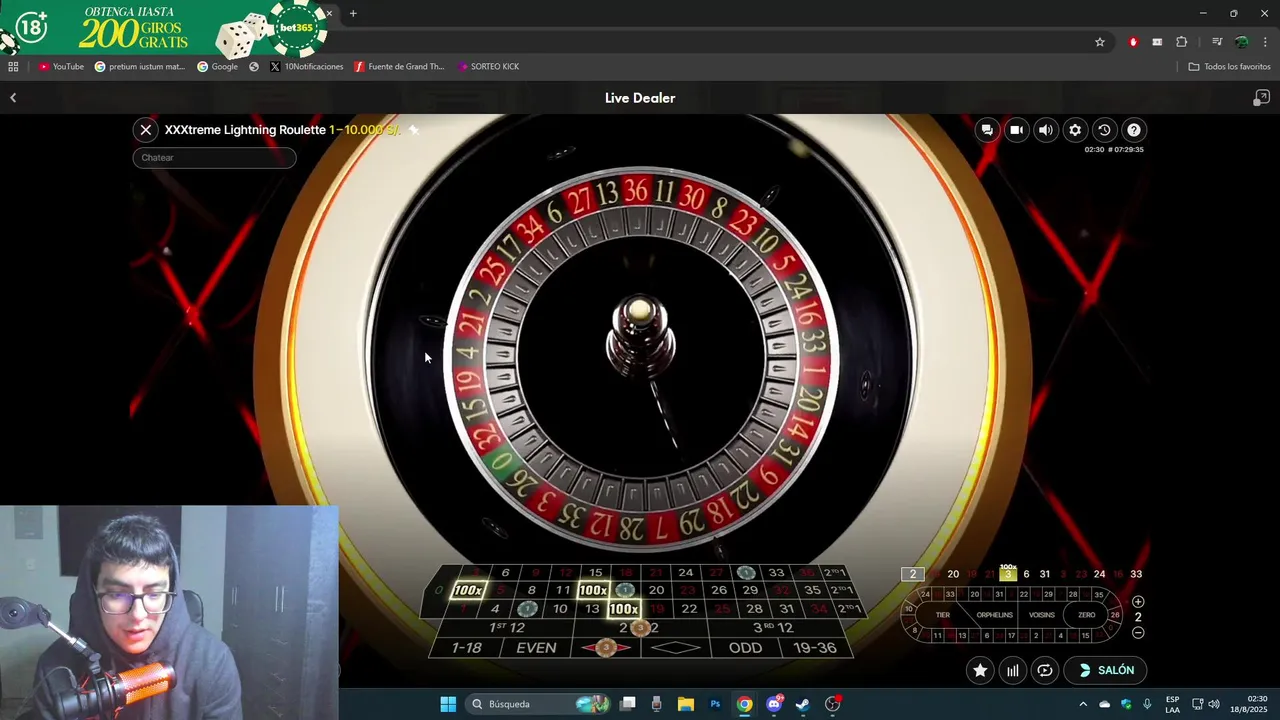Place an ORPHELINS racetrack bet
Image resolution: width=1280 pixels, height=720 pixels.
coord(994,615)
